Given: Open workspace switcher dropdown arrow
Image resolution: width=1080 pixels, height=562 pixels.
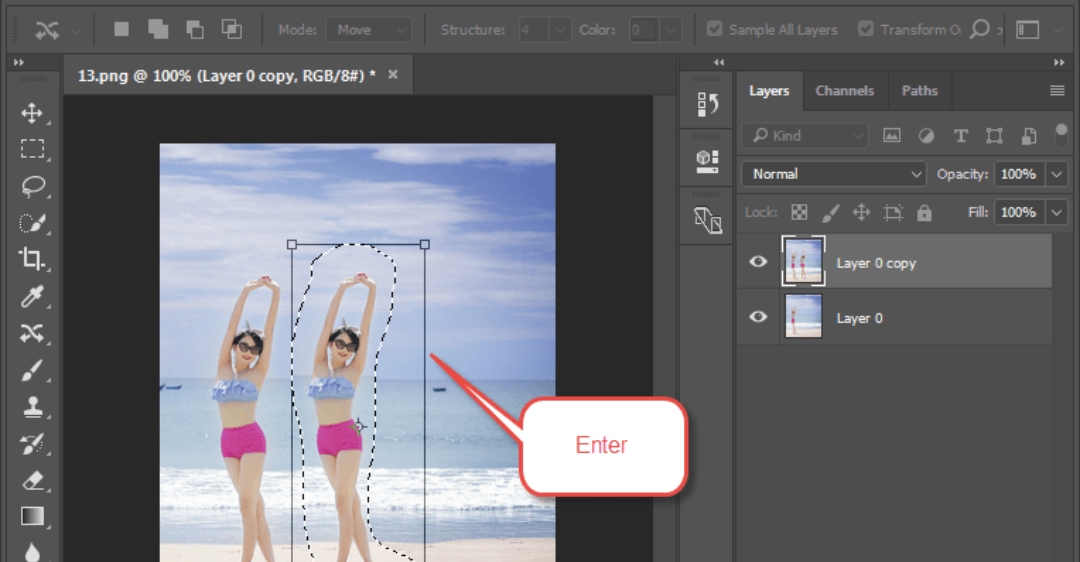Looking at the screenshot, I should tap(1058, 30).
